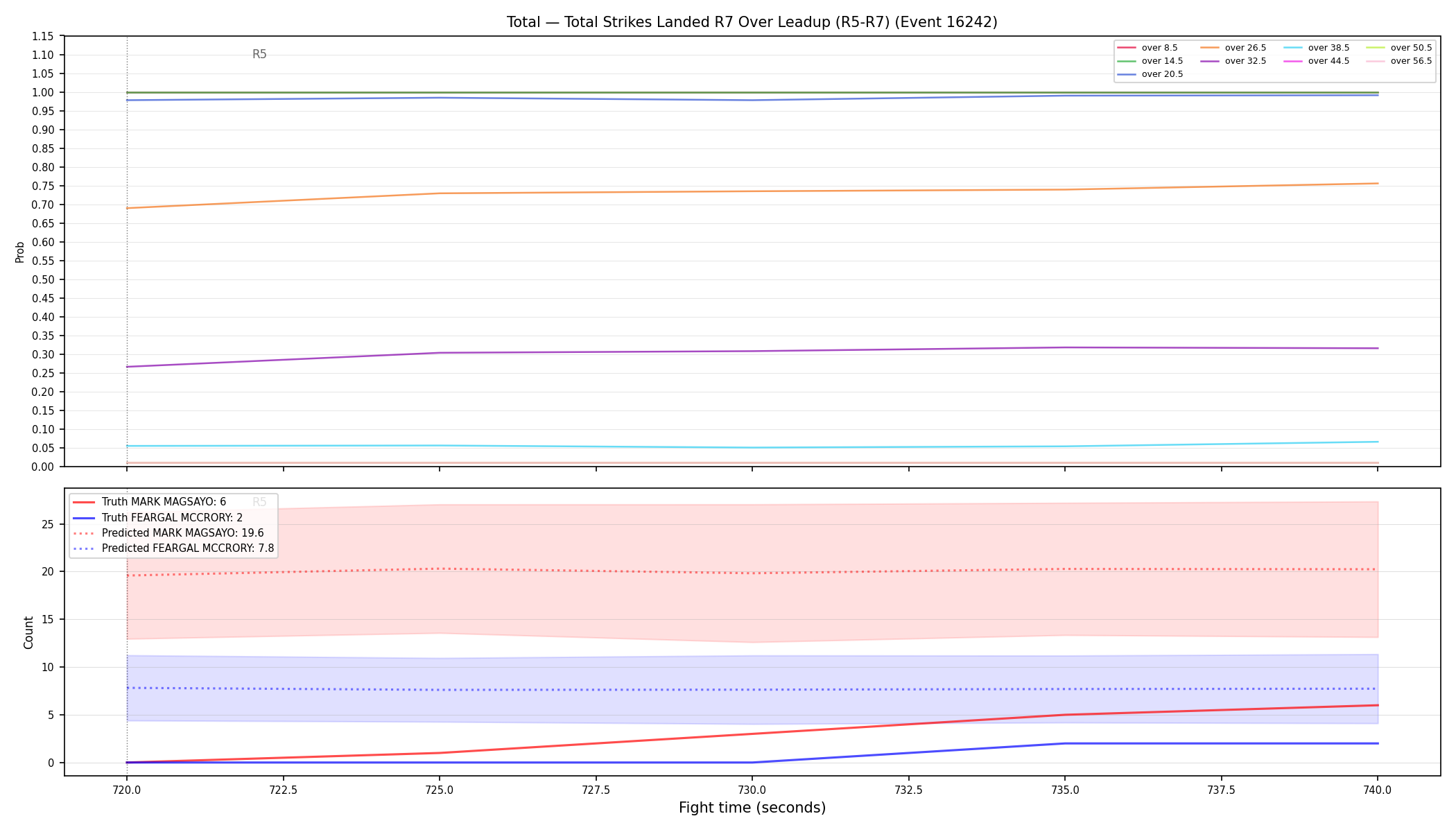Click the 725.0 x-axis tick label
This screenshot has height=832, width=1456.
click(x=439, y=790)
